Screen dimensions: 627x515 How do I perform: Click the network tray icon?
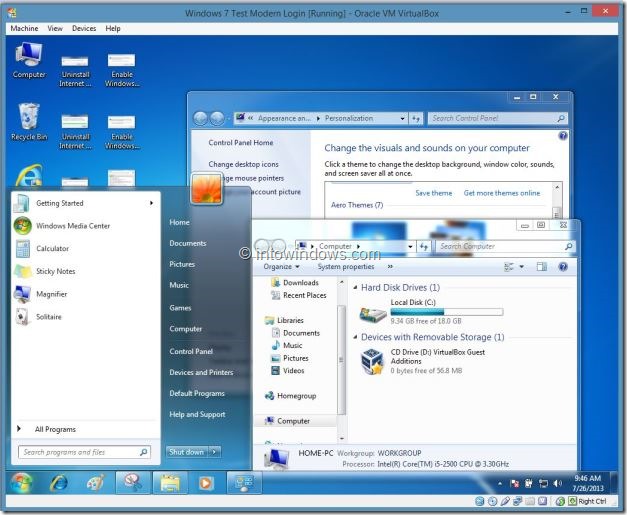[543, 483]
